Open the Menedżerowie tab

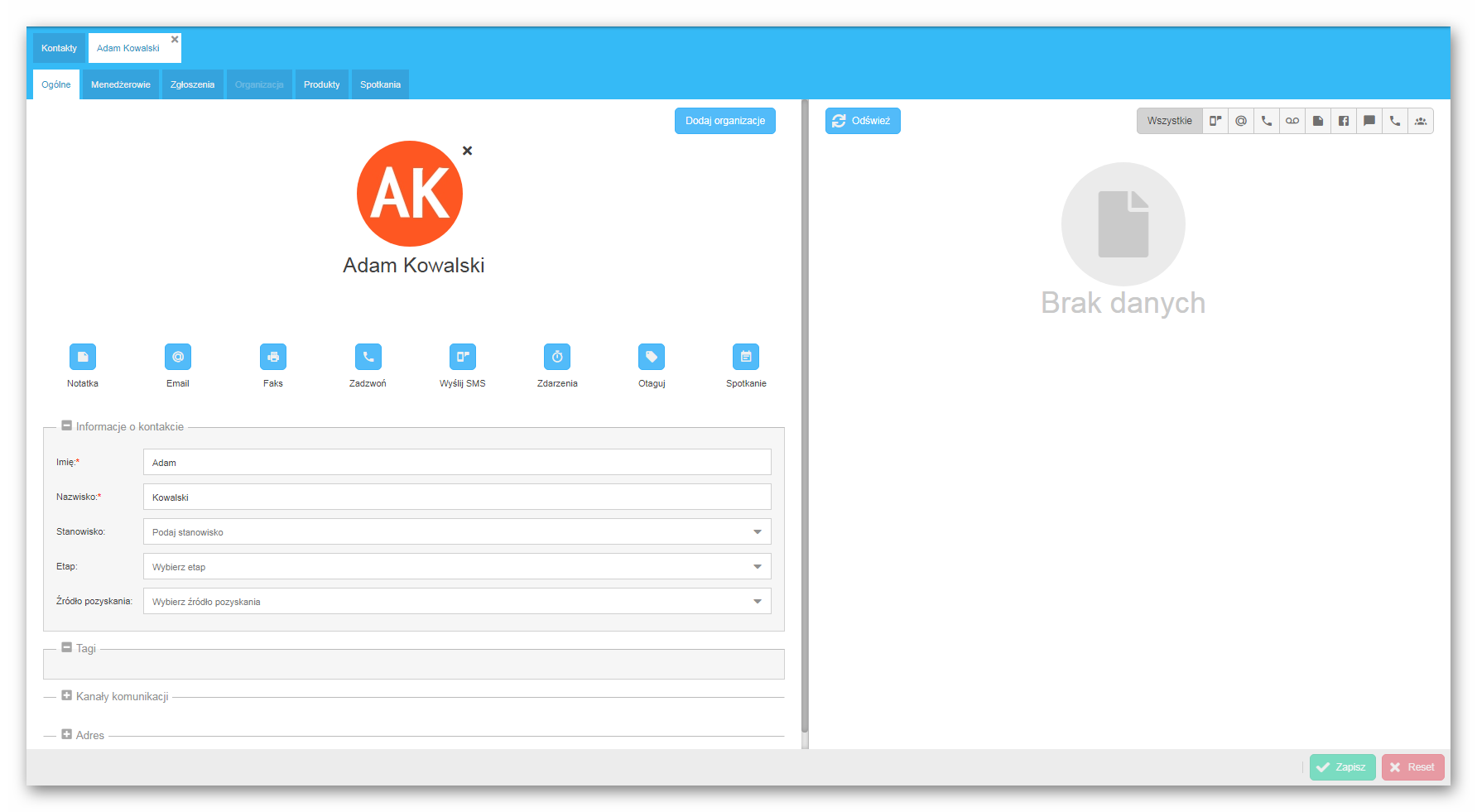point(121,84)
